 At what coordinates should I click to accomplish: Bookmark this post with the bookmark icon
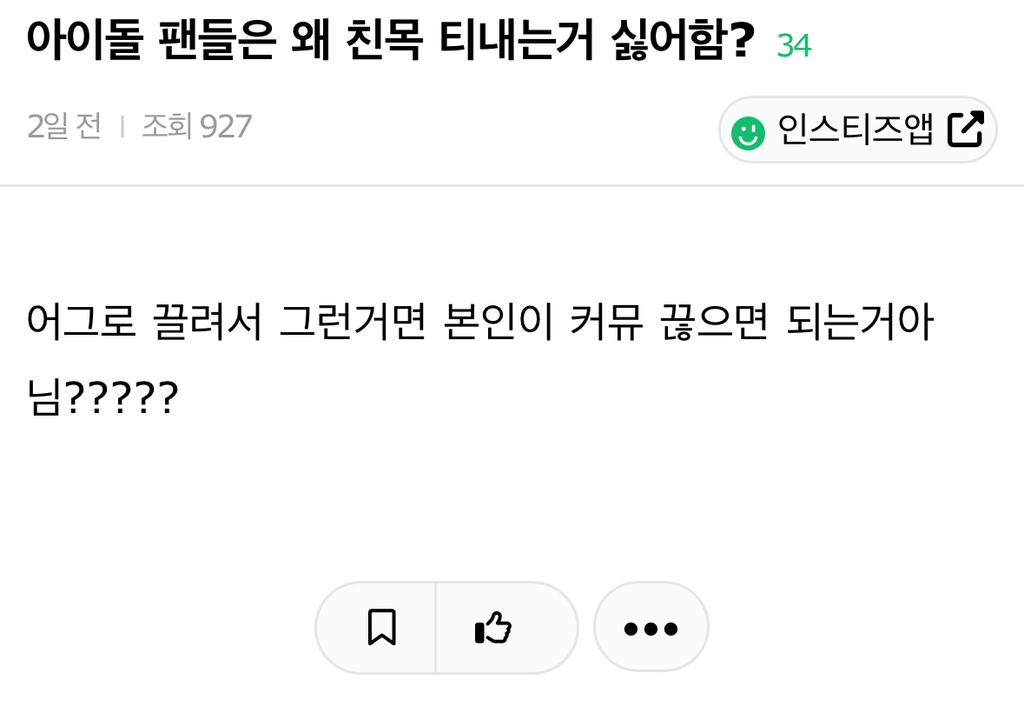[381, 628]
